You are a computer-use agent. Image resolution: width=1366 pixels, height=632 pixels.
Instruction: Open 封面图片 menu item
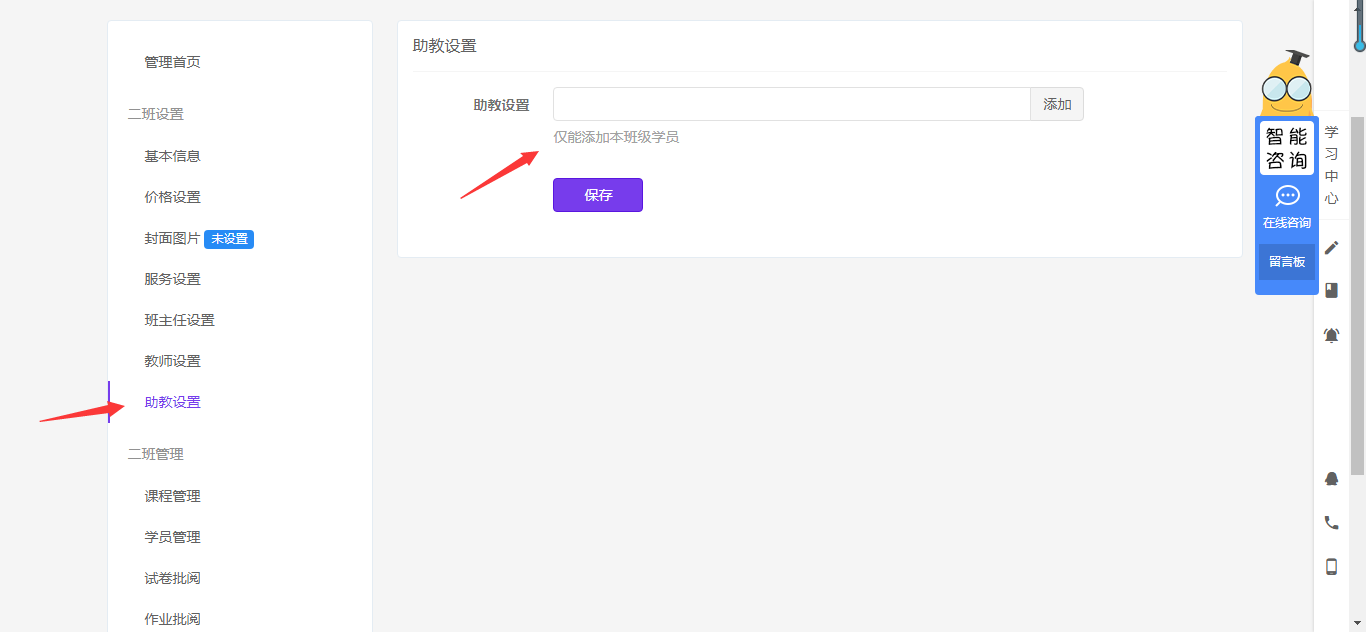coord(172,239)
